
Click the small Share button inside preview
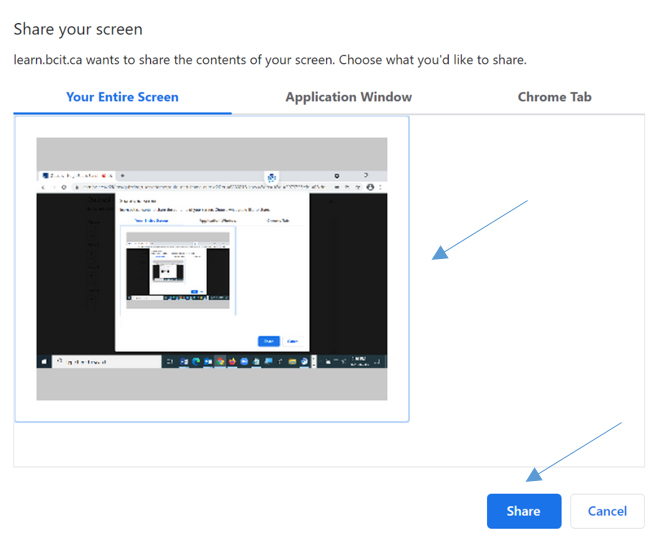tap(268, 341)
